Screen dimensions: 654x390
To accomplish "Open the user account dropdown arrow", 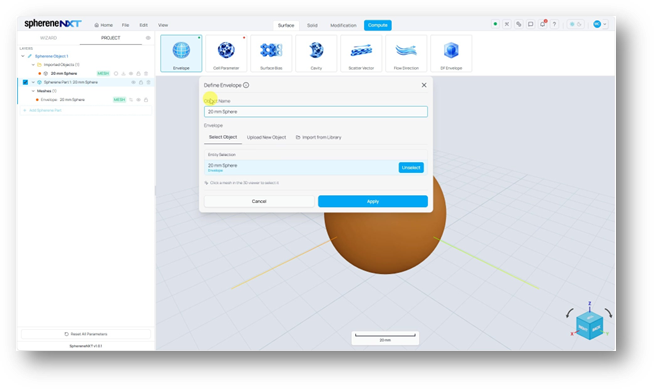I will coord(605,24).
